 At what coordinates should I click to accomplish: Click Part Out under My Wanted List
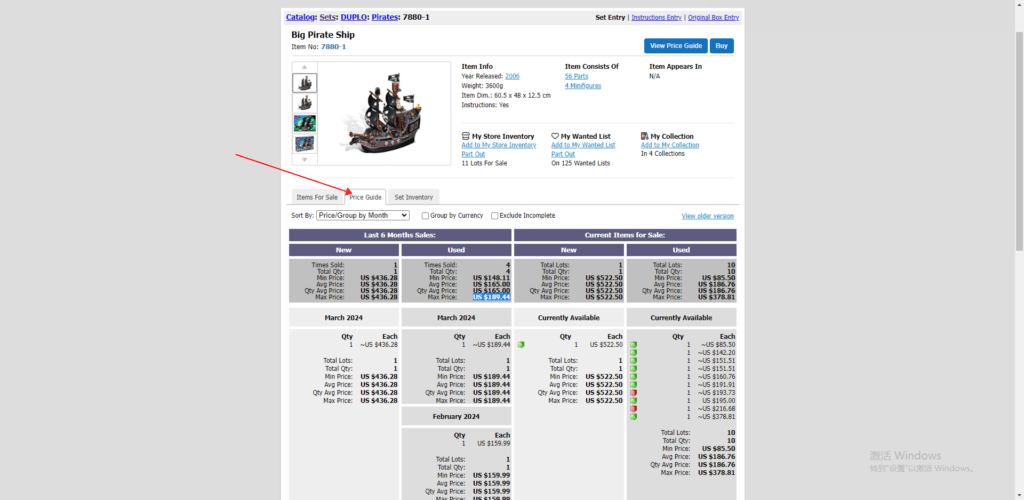click(563, 154)
